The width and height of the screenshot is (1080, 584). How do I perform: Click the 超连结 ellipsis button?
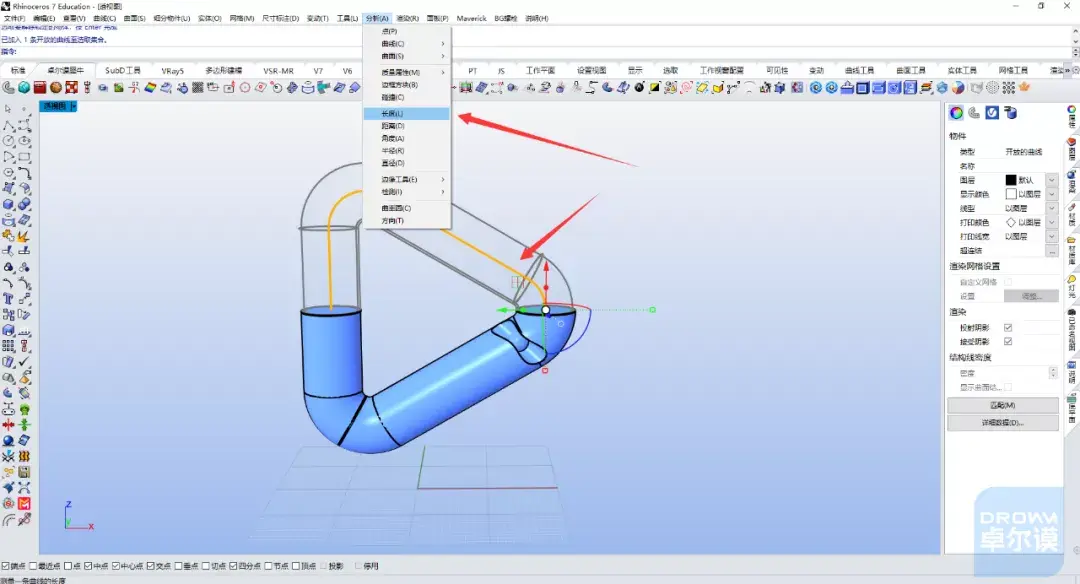(x=1052, y=251)
